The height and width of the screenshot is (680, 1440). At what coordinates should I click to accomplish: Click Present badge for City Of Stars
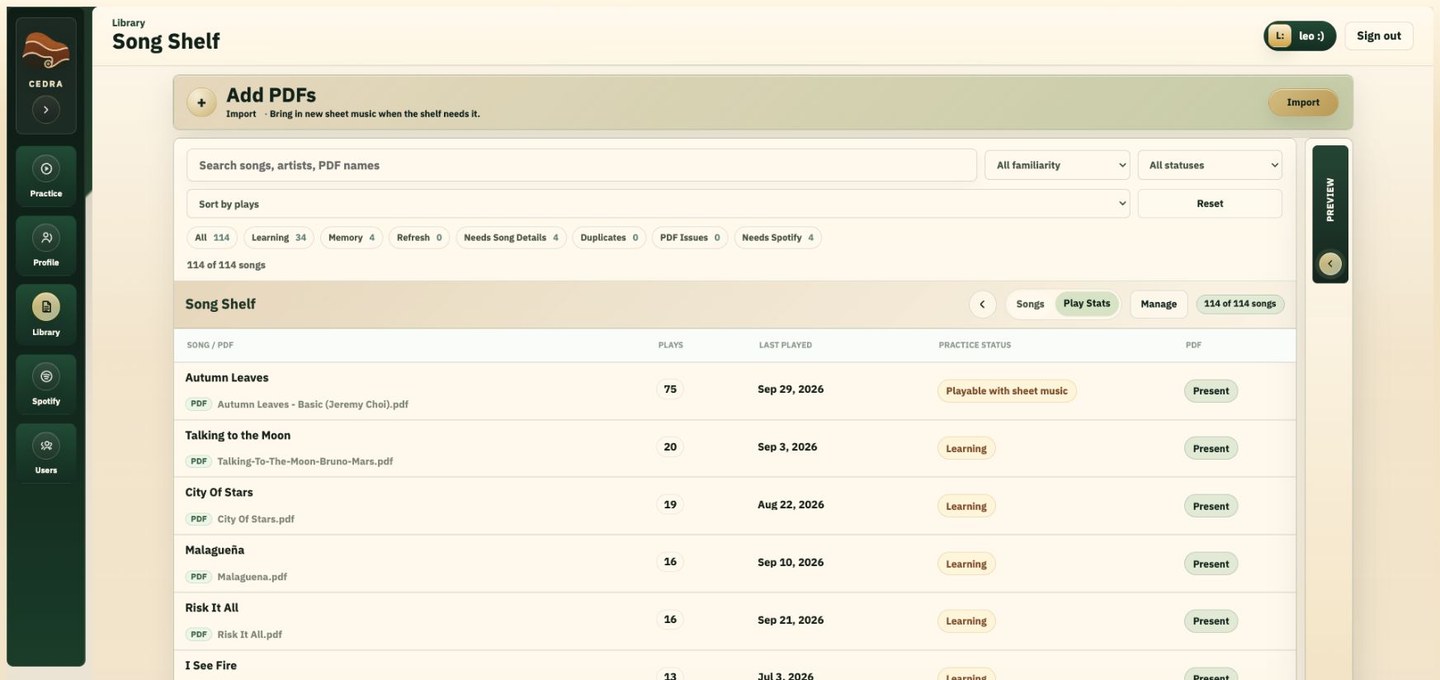pos(1211,506)
